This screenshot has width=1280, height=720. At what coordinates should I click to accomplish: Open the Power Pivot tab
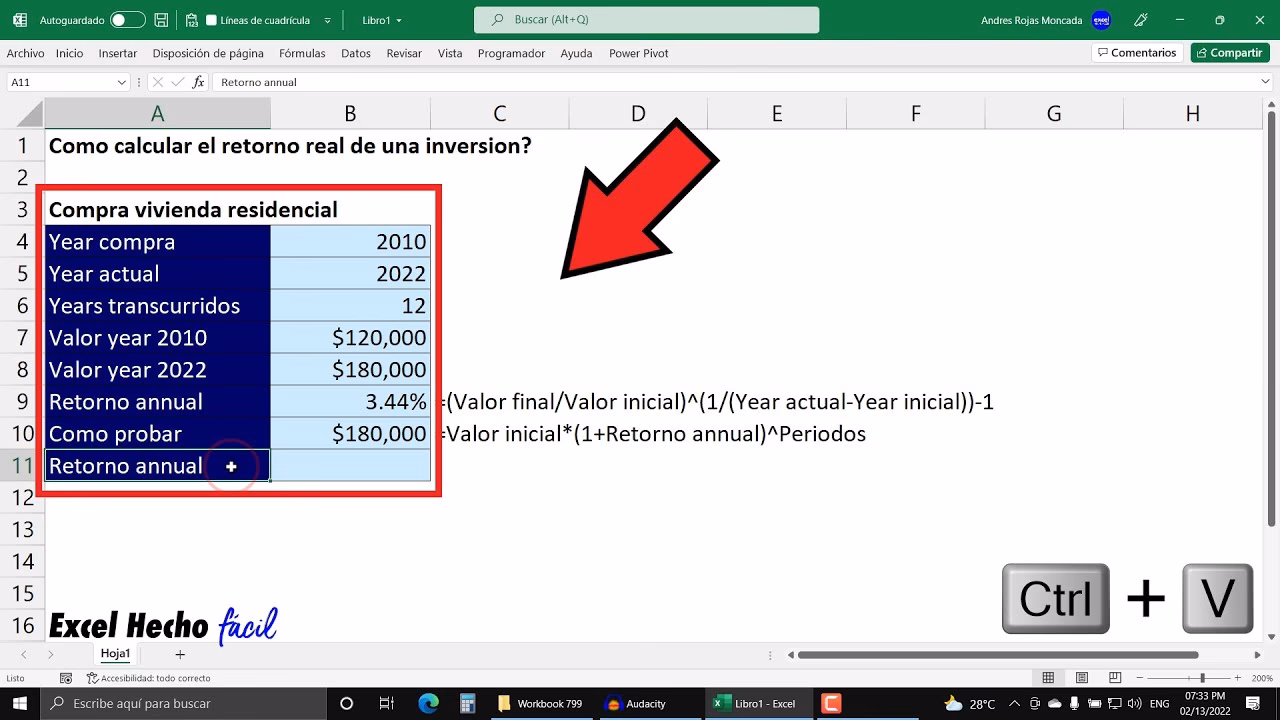pyautogui.click(x=638, y=53)
